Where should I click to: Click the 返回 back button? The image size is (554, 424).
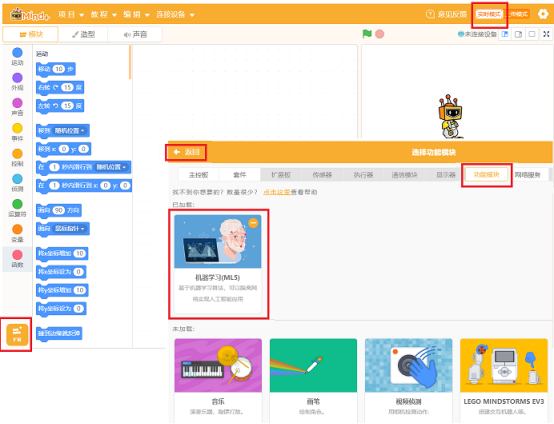click(x=187, y=152)
